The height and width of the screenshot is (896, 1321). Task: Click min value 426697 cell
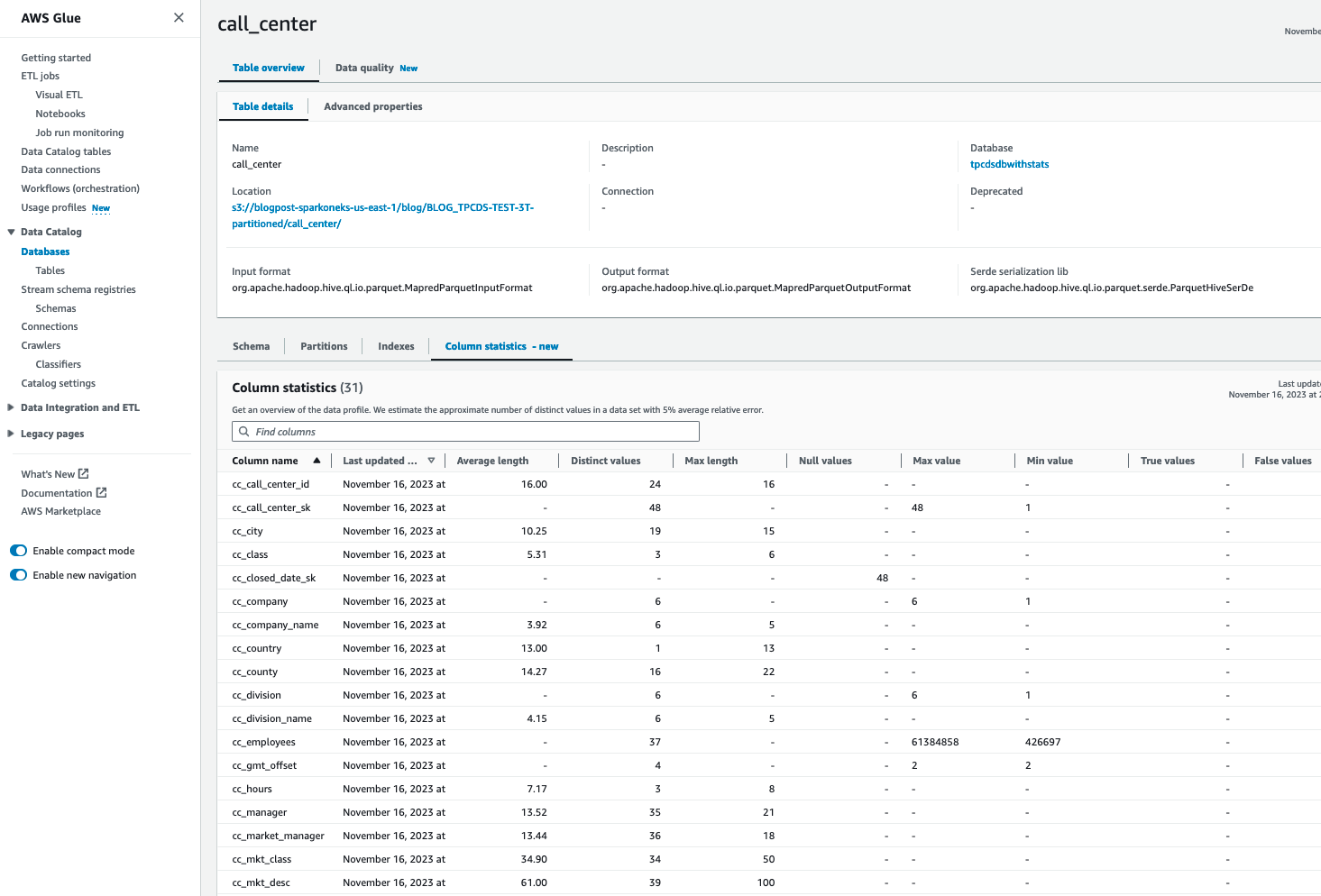click(x=1042, y=742)
